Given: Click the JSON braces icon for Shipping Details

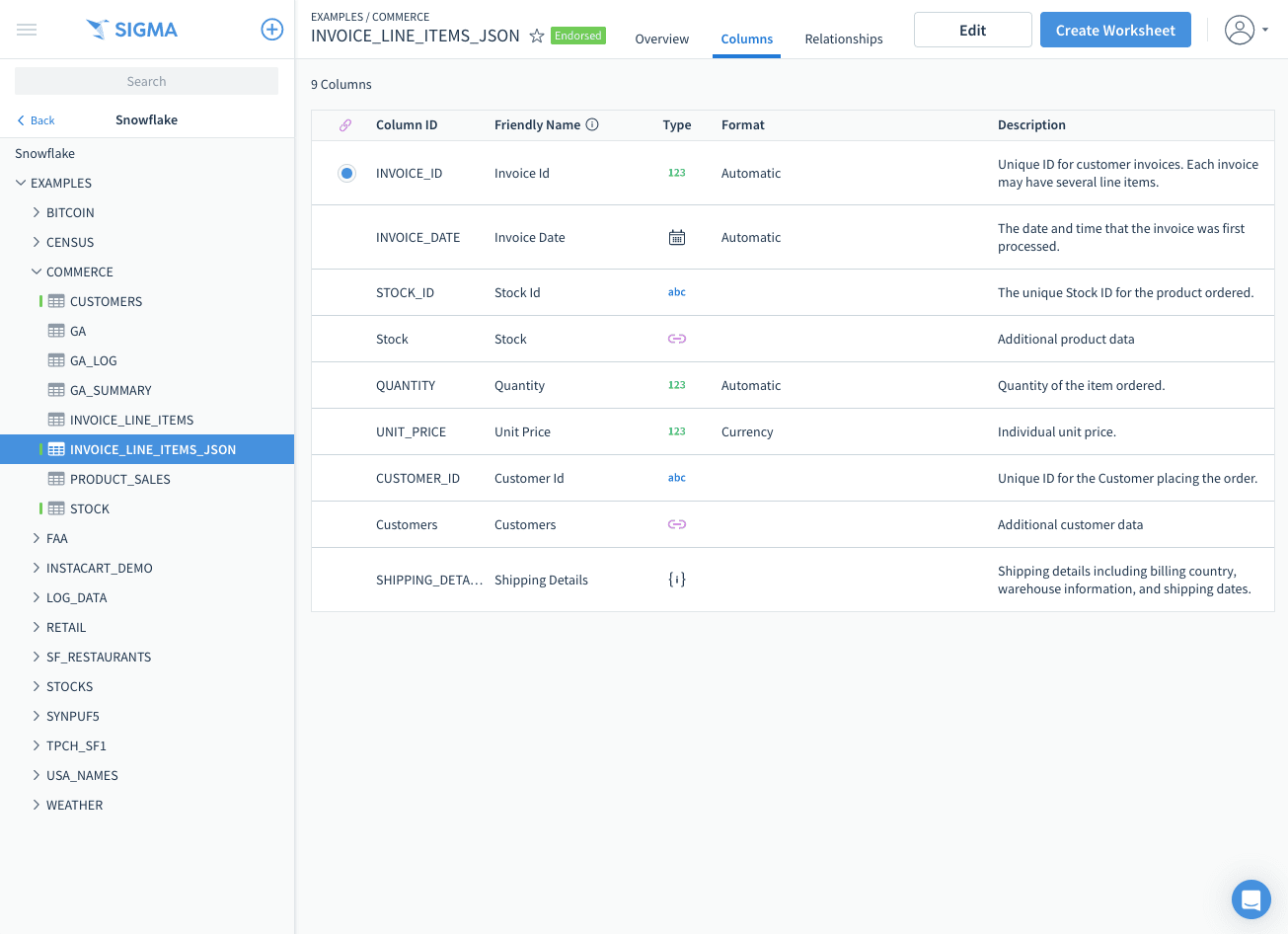Looking at the screenshot, I should pyautogui.click(x=676, y=580).
